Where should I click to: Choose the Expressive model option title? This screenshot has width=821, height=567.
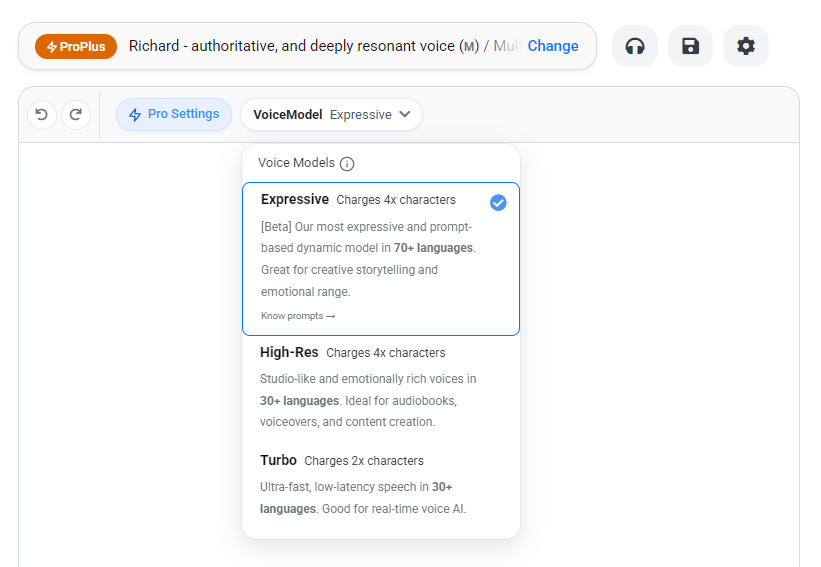pos(294,200)
